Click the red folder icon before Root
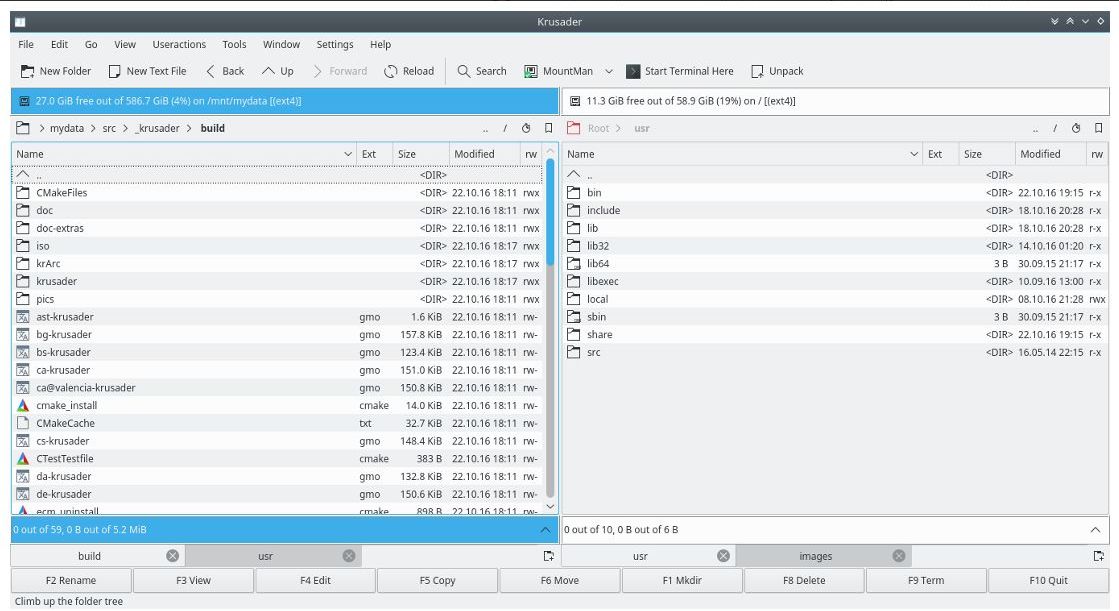 [x=573, y=128]
